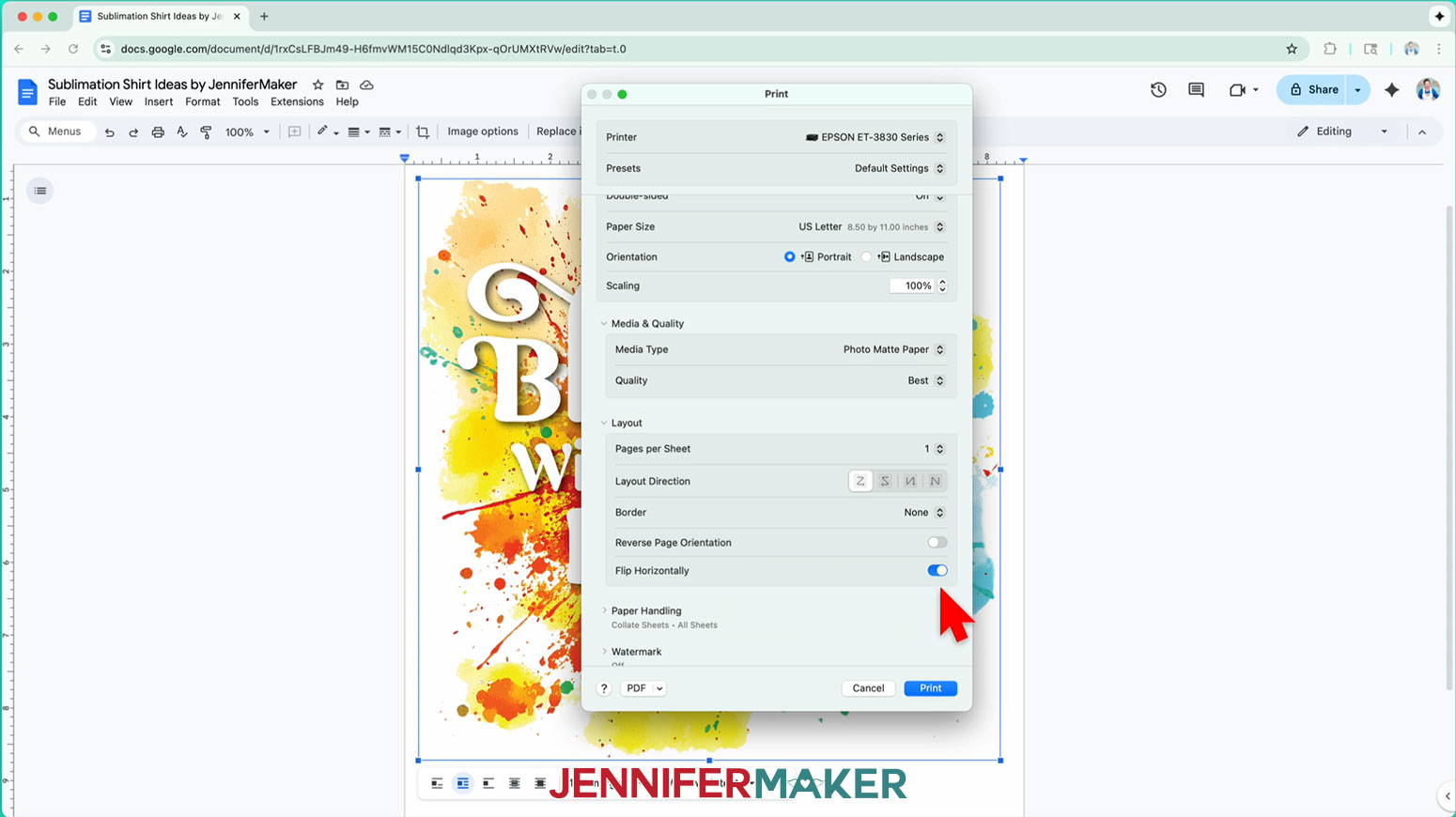1456x817 pixels.
Task: Open the Quality dropdown set to Best
Action: pyautogui.click(x=926, y=381)
